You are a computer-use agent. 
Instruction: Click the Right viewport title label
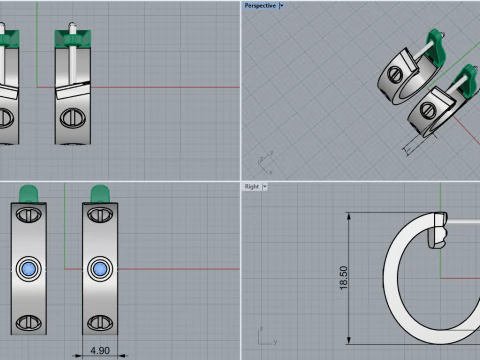(252, 187)
